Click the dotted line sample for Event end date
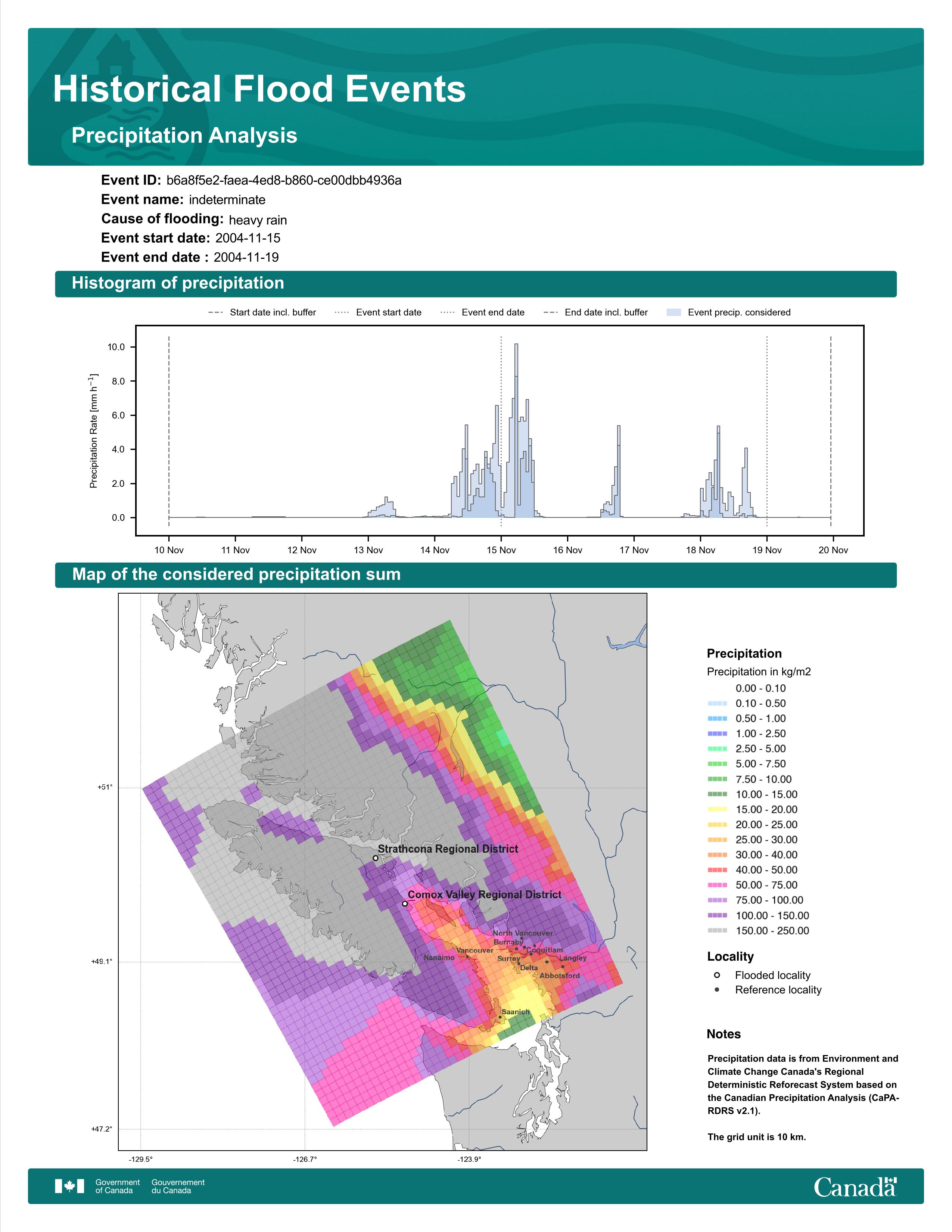The image size is (952, 1232). coord(447,312)
